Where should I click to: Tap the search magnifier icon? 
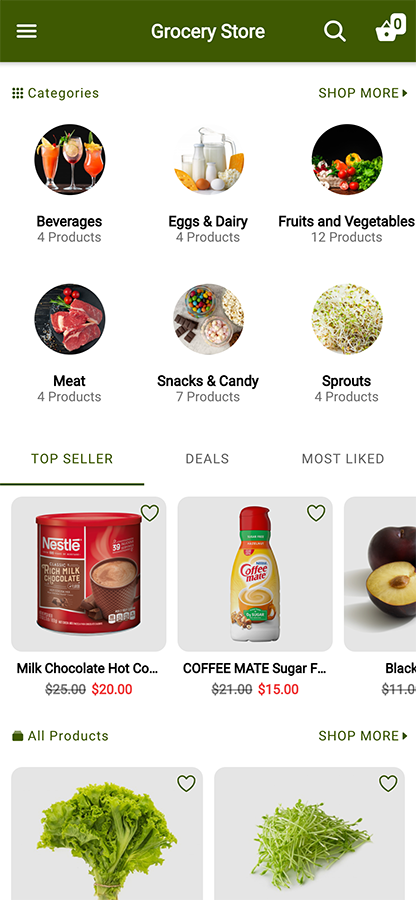point(335,31)
